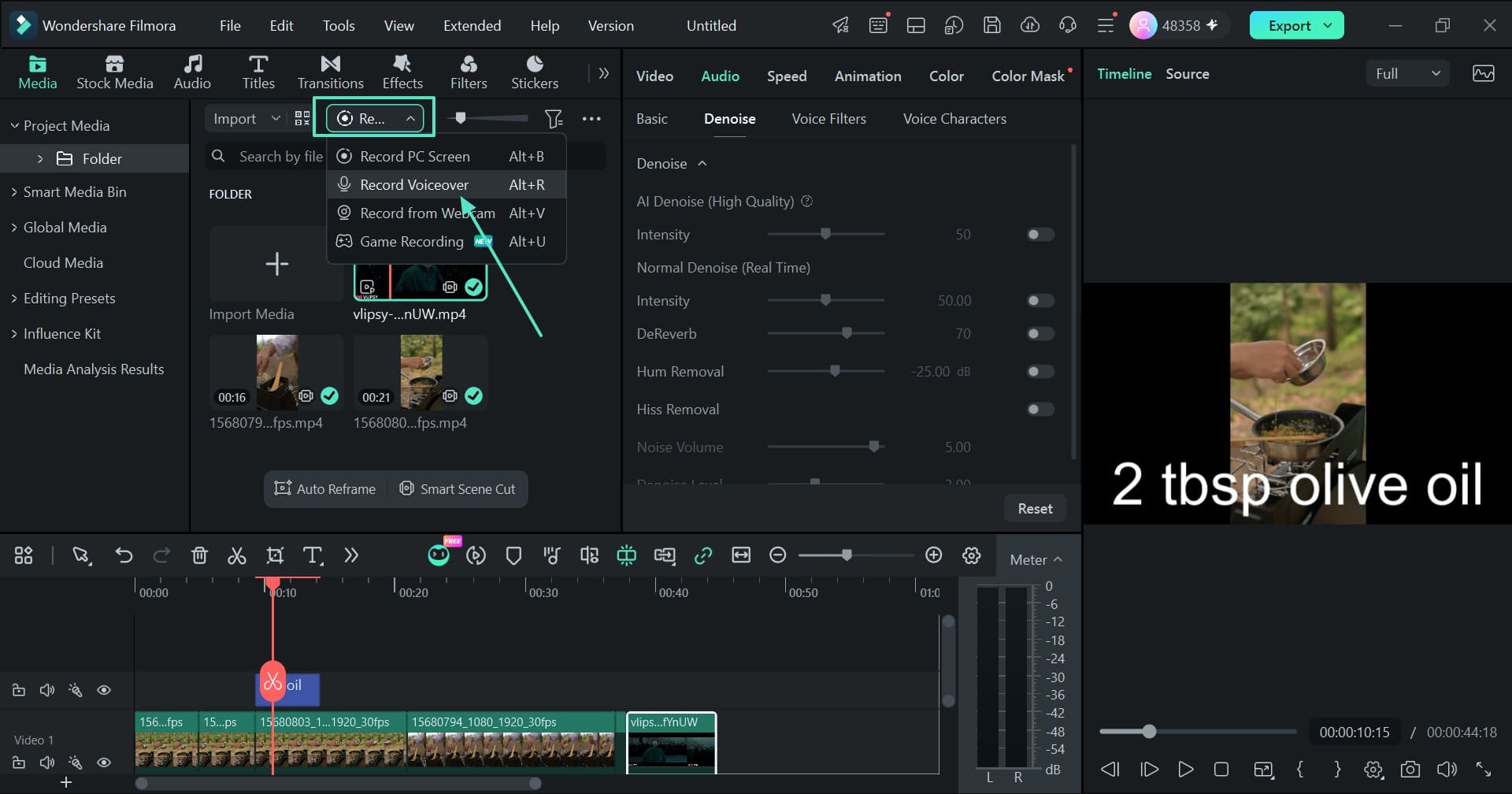
Task: Open timeline settings gear icon
Action: 971,556
